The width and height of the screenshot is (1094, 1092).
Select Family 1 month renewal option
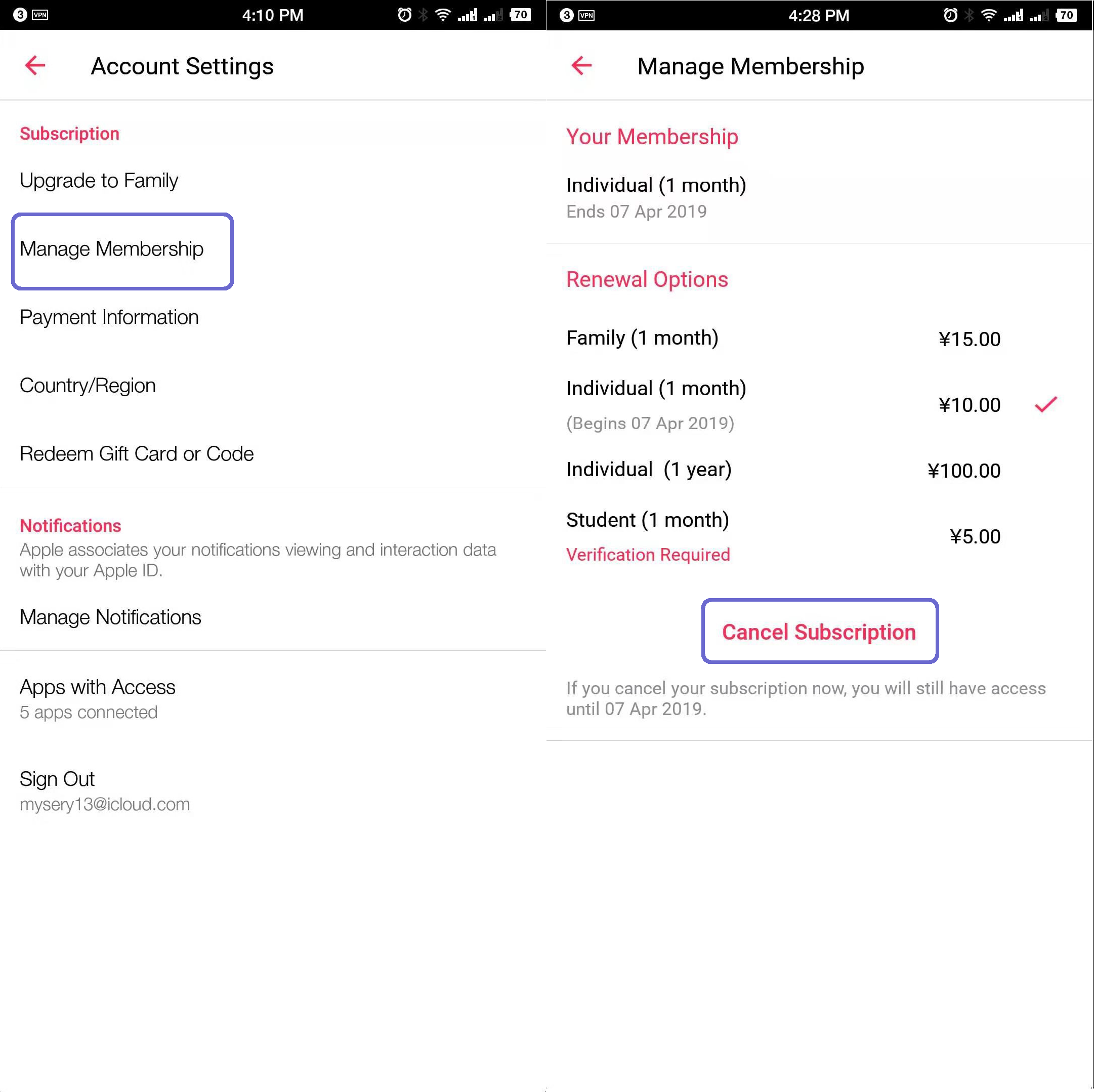(x=819, y=338)
